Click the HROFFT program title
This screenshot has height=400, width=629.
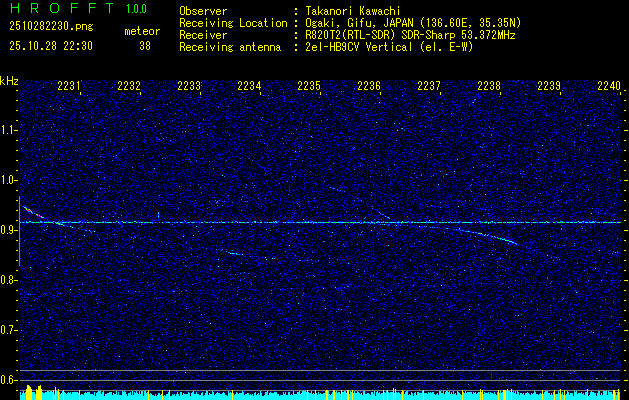[x=61, y=8]
